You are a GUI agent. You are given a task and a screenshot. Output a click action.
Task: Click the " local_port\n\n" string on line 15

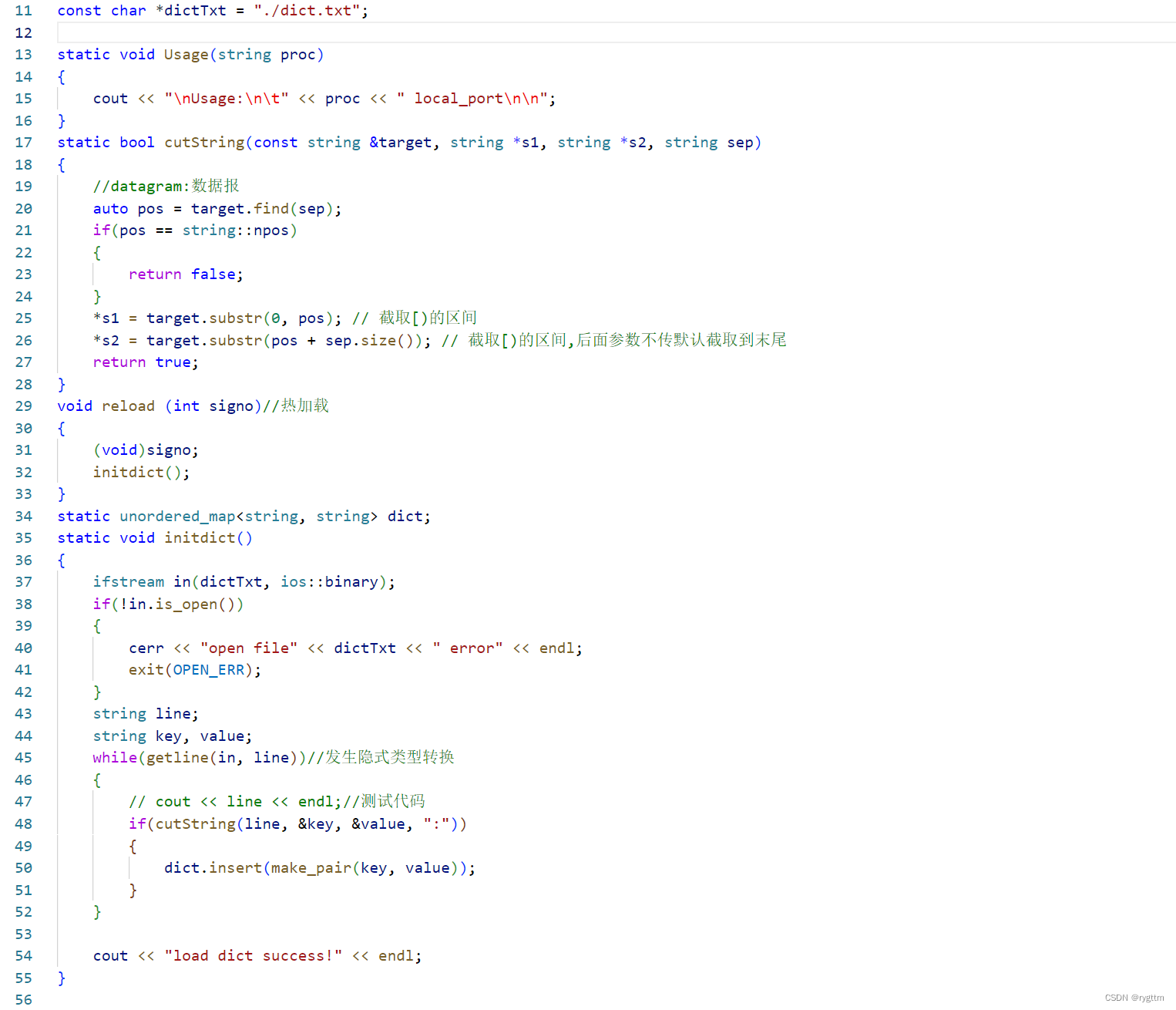pyautogui.click(x=472, y=99)
